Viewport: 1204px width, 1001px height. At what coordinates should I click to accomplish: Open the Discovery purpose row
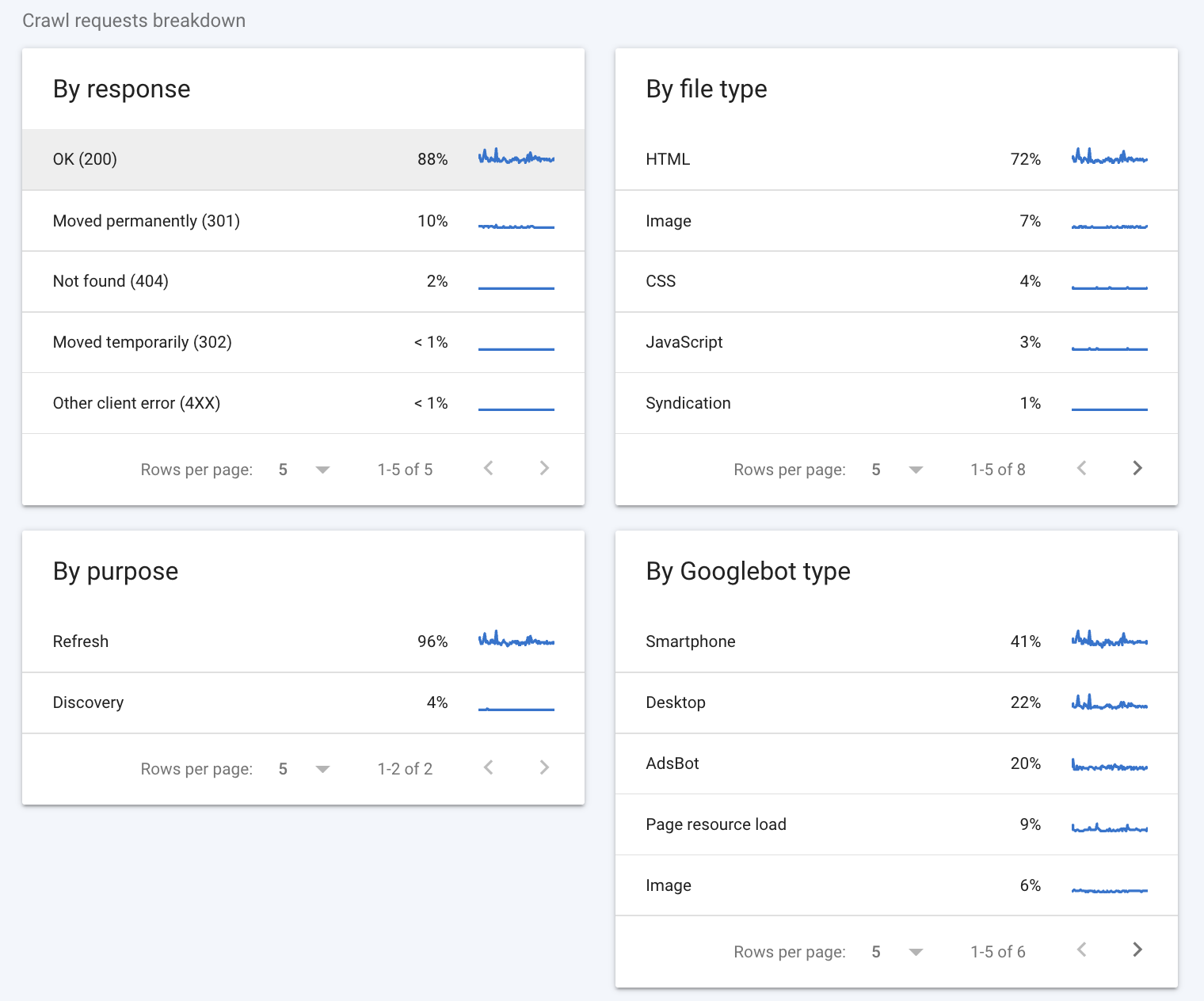click(303, 702)
